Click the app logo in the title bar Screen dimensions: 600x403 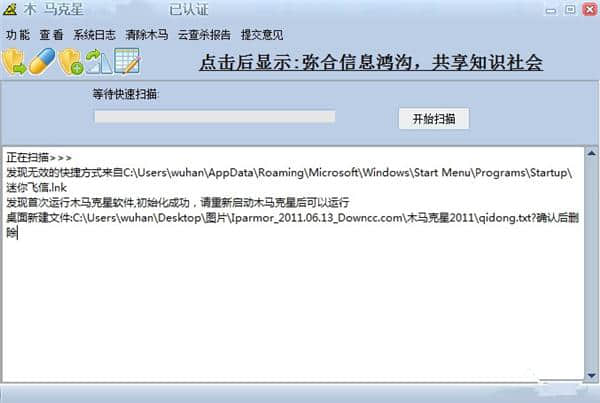pos(10,9)
